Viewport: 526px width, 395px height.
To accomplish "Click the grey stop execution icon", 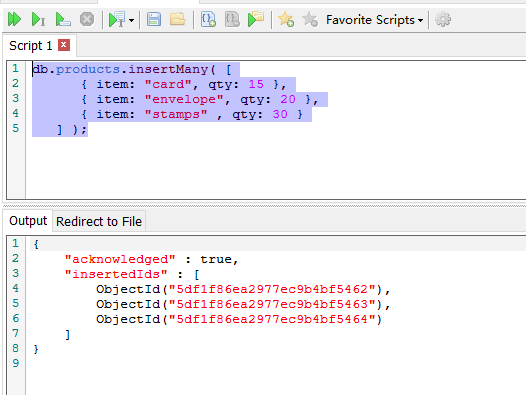I will (87, 19).
